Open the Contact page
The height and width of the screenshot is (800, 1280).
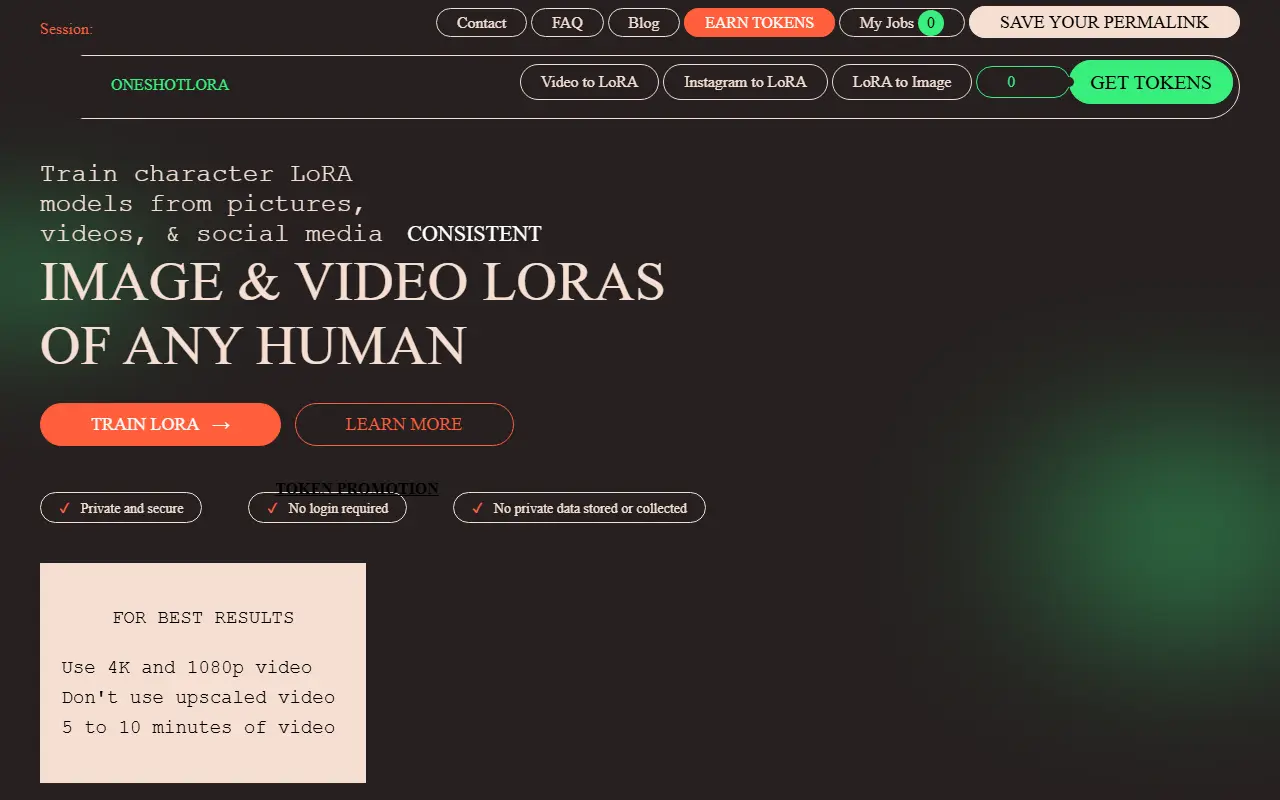(x=481, y=22)
